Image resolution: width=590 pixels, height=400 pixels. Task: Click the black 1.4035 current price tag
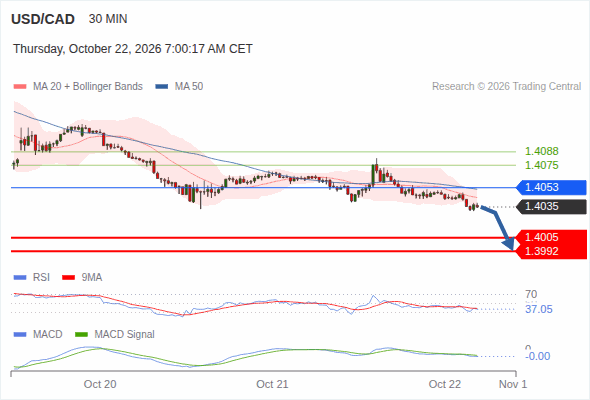tap(551, 207)
